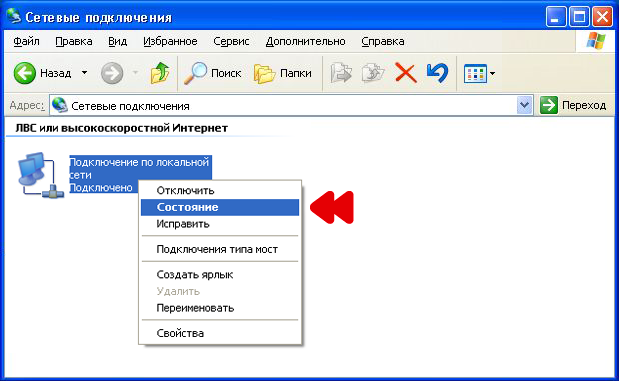Choose Свойства in context menu
Image resolution: width=619 pixels, height=381 pixels.
220,333
